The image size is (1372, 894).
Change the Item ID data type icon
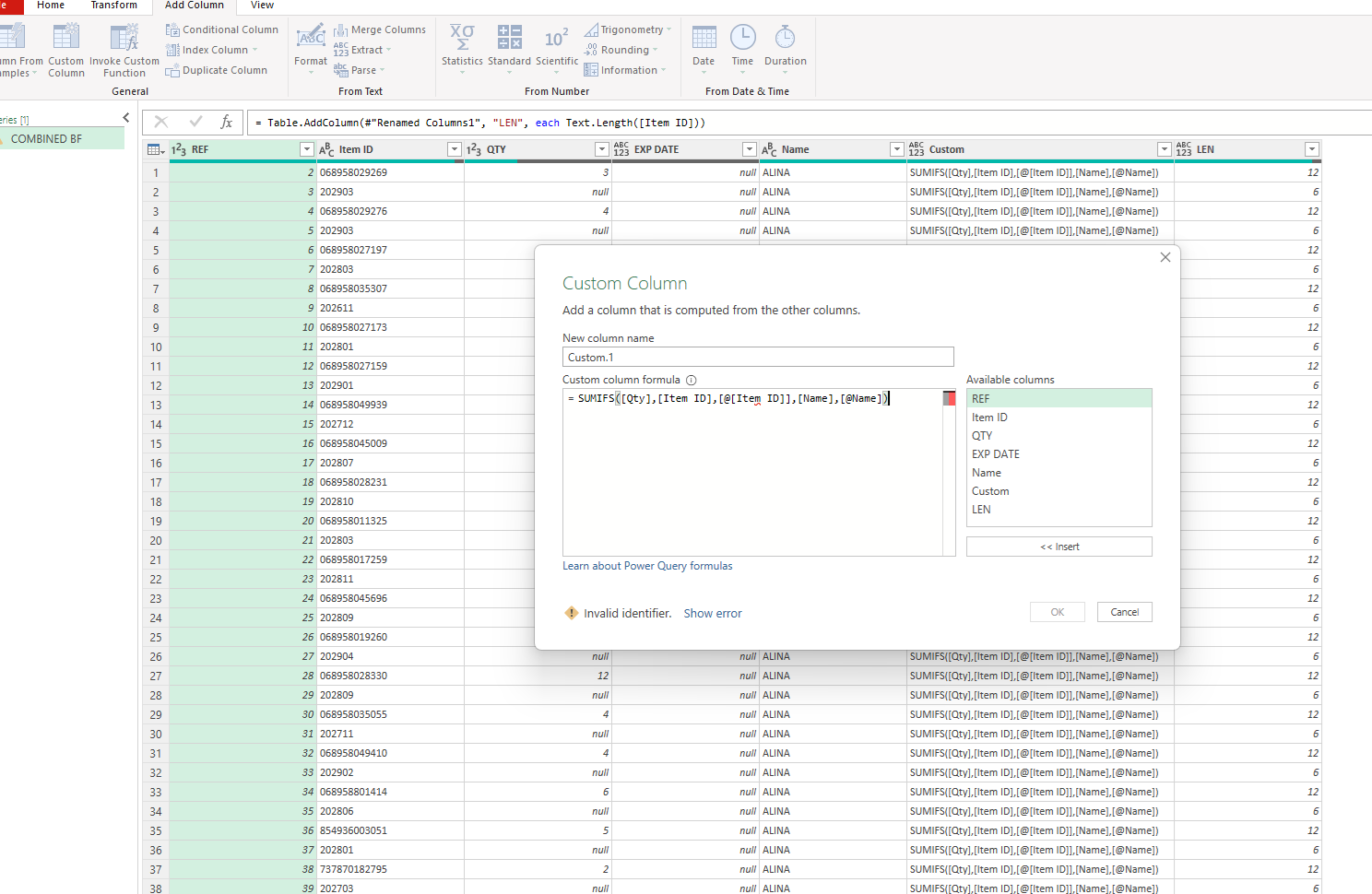(x=326, y=149)
